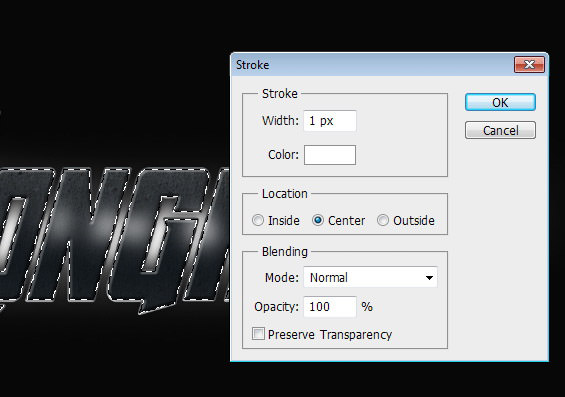Click the Width label text
565x397 pixels.
[x=280, y=121]
